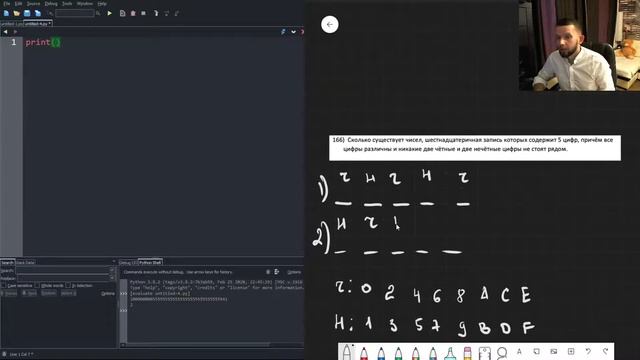The width and height of the screenshot is (640, 360).
Task: Click the Previous search button
Action: click(x=9, y=293)
